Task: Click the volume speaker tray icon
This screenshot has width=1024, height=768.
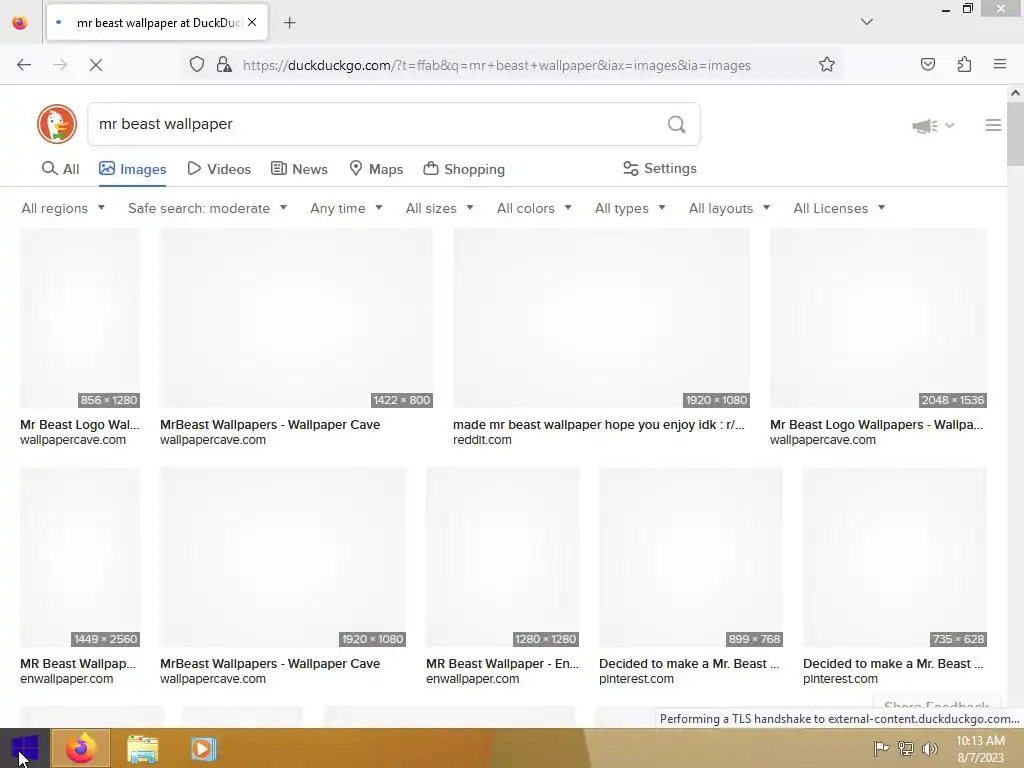Action: point(929,748)
